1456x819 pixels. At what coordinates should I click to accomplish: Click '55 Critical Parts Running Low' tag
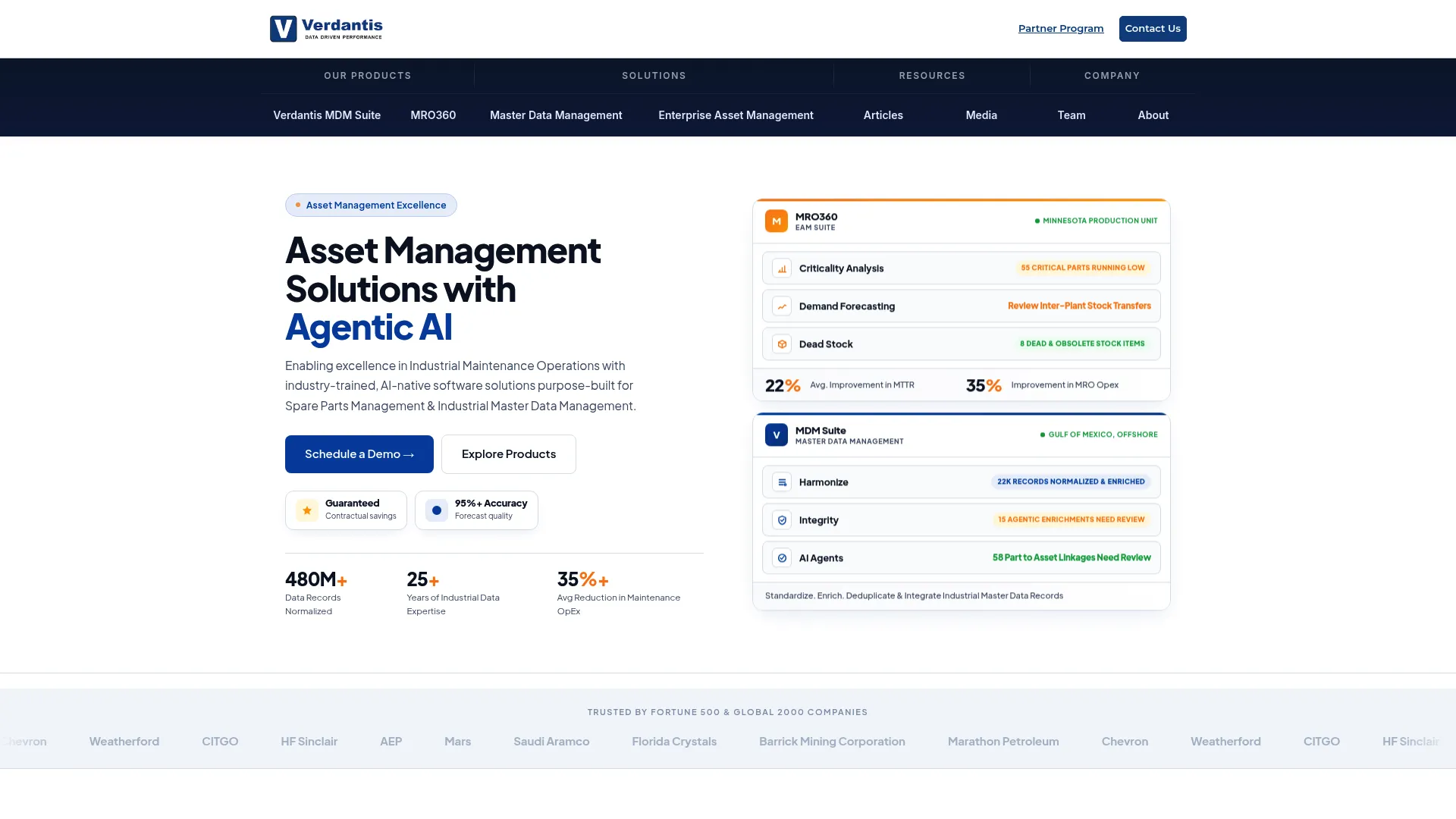(x=1083, y=268)
